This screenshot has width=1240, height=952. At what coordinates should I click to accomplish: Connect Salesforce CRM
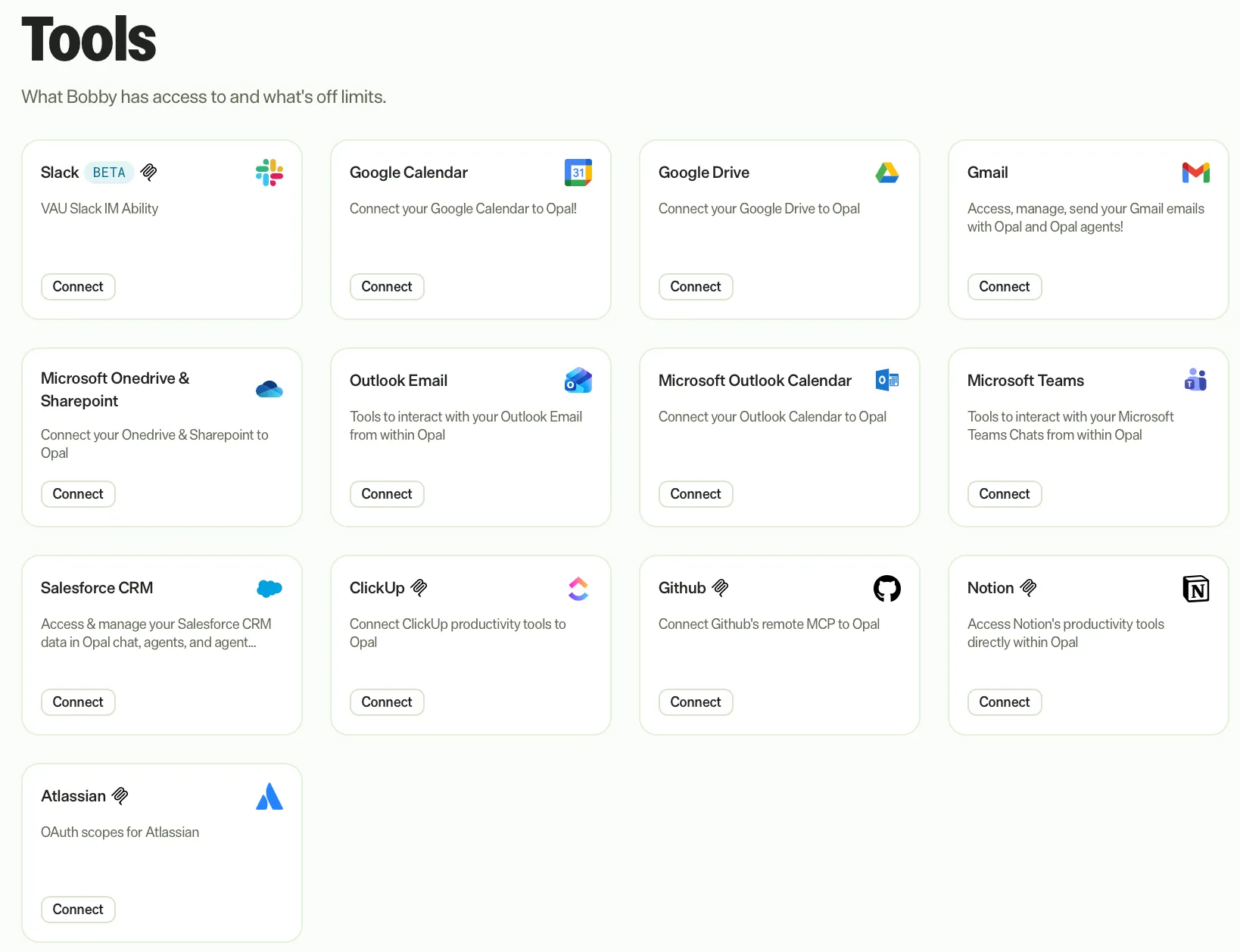(x=78, y=702)
